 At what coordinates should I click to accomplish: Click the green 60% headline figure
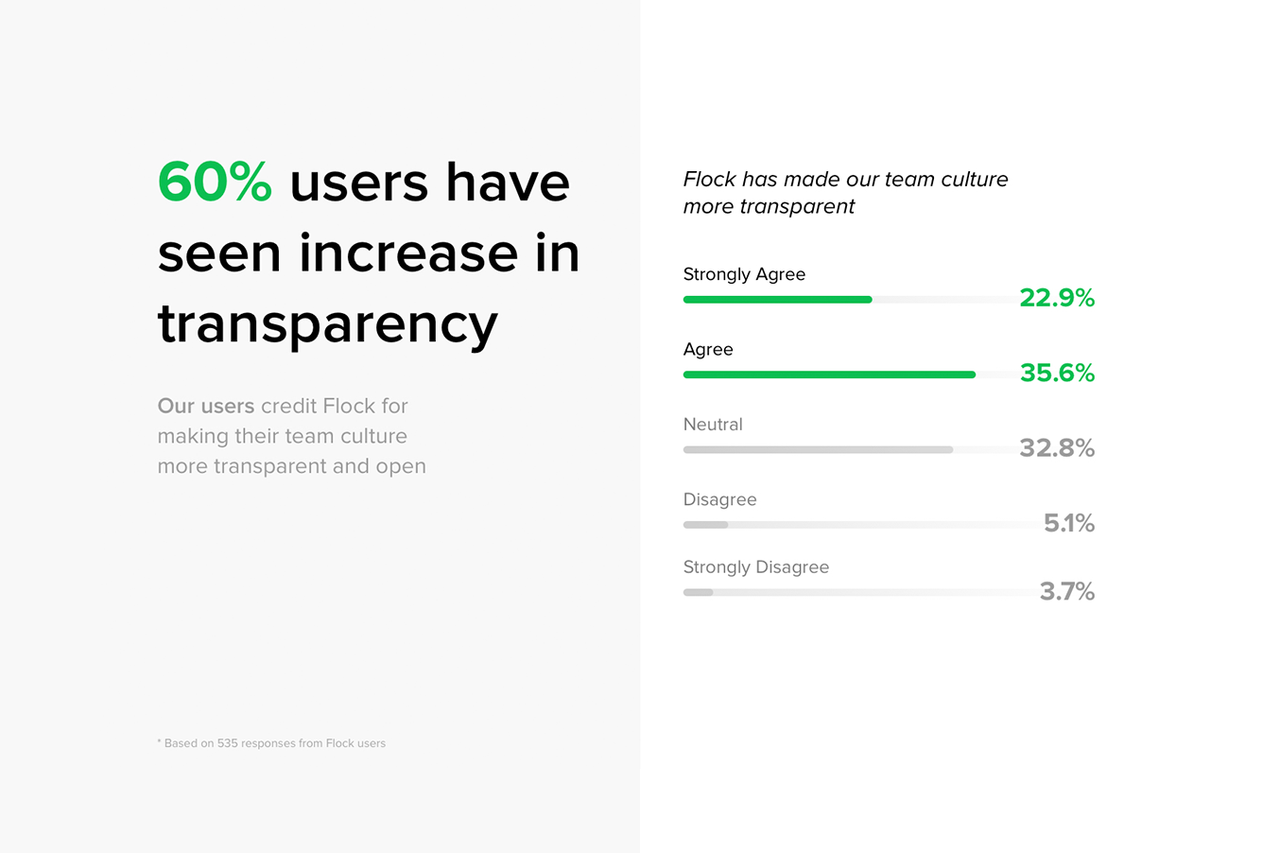(x=215, y=183)
